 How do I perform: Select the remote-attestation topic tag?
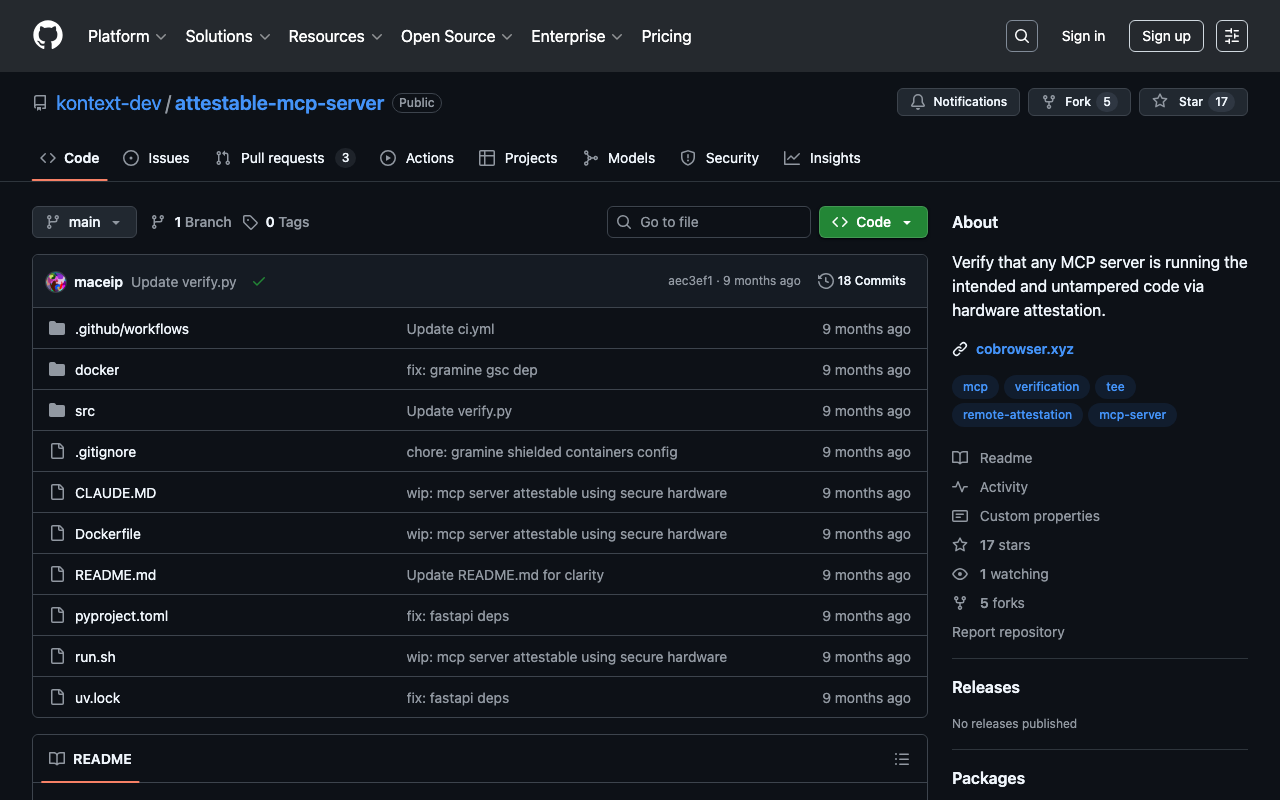click(1017, 415)
